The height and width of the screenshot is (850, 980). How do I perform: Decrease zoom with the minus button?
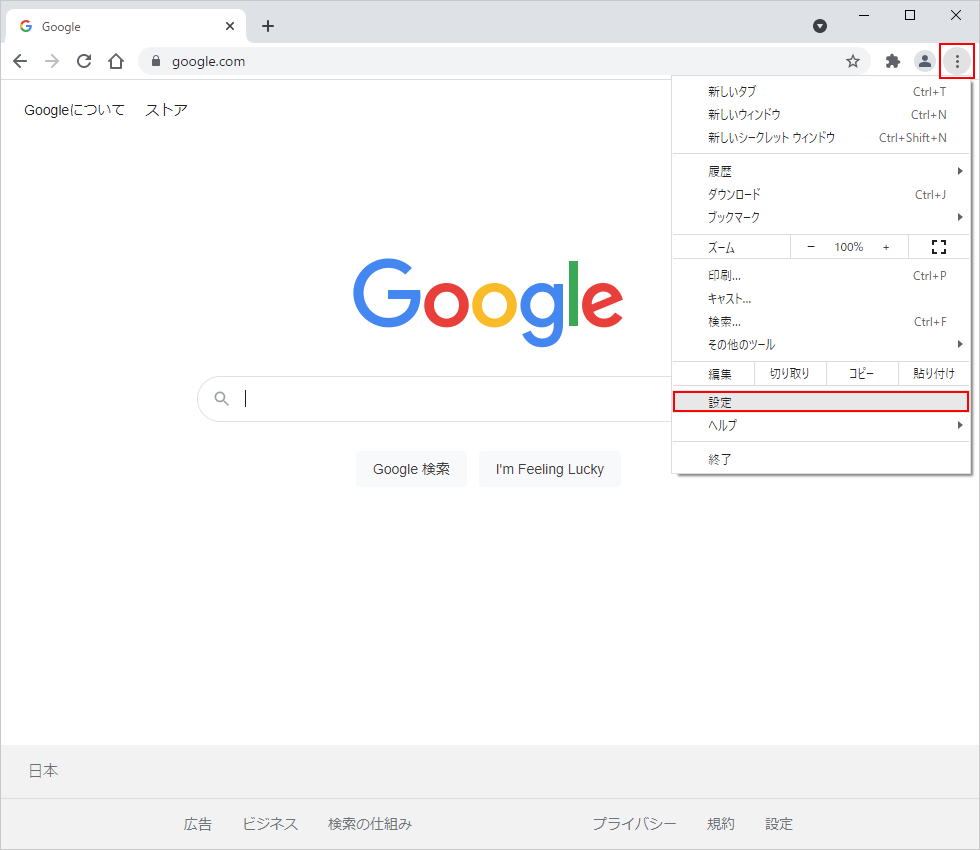[x=811, y=247]
